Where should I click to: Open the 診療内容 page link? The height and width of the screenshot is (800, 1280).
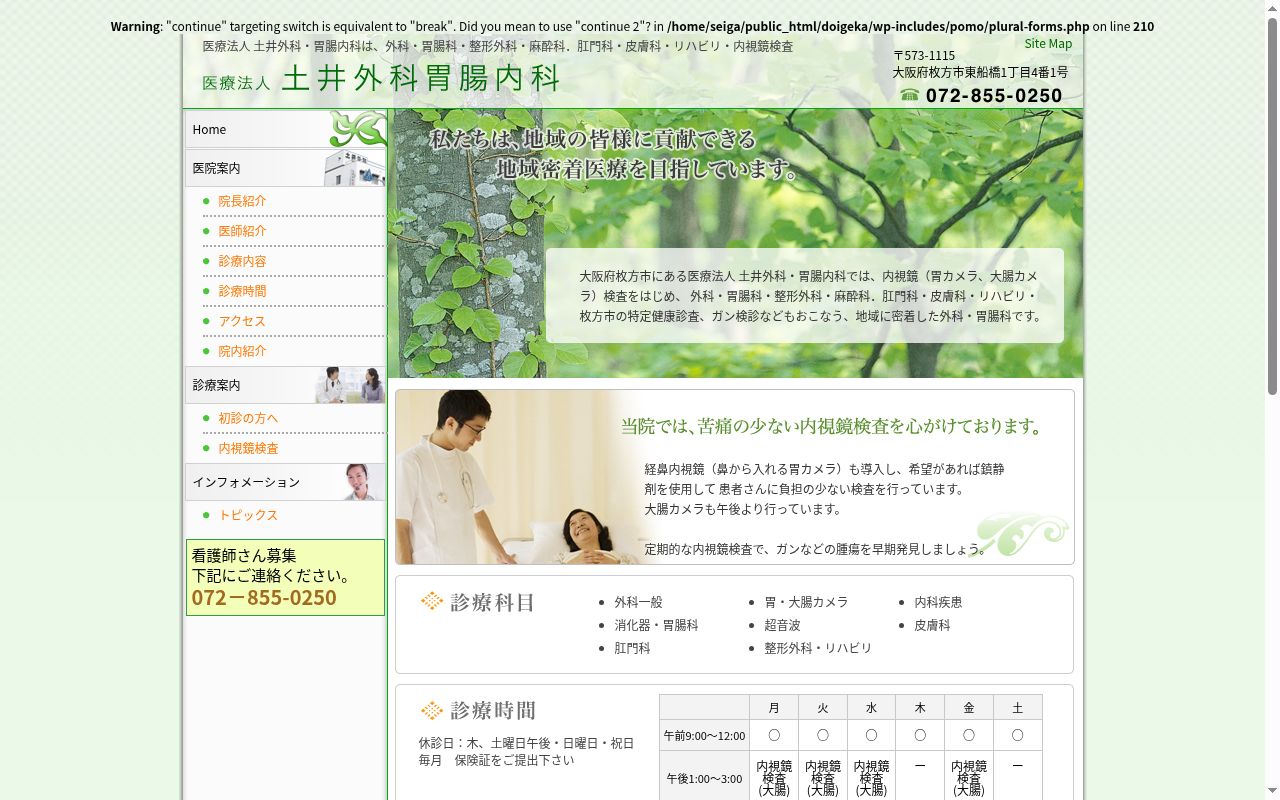(x=242, y=261)
